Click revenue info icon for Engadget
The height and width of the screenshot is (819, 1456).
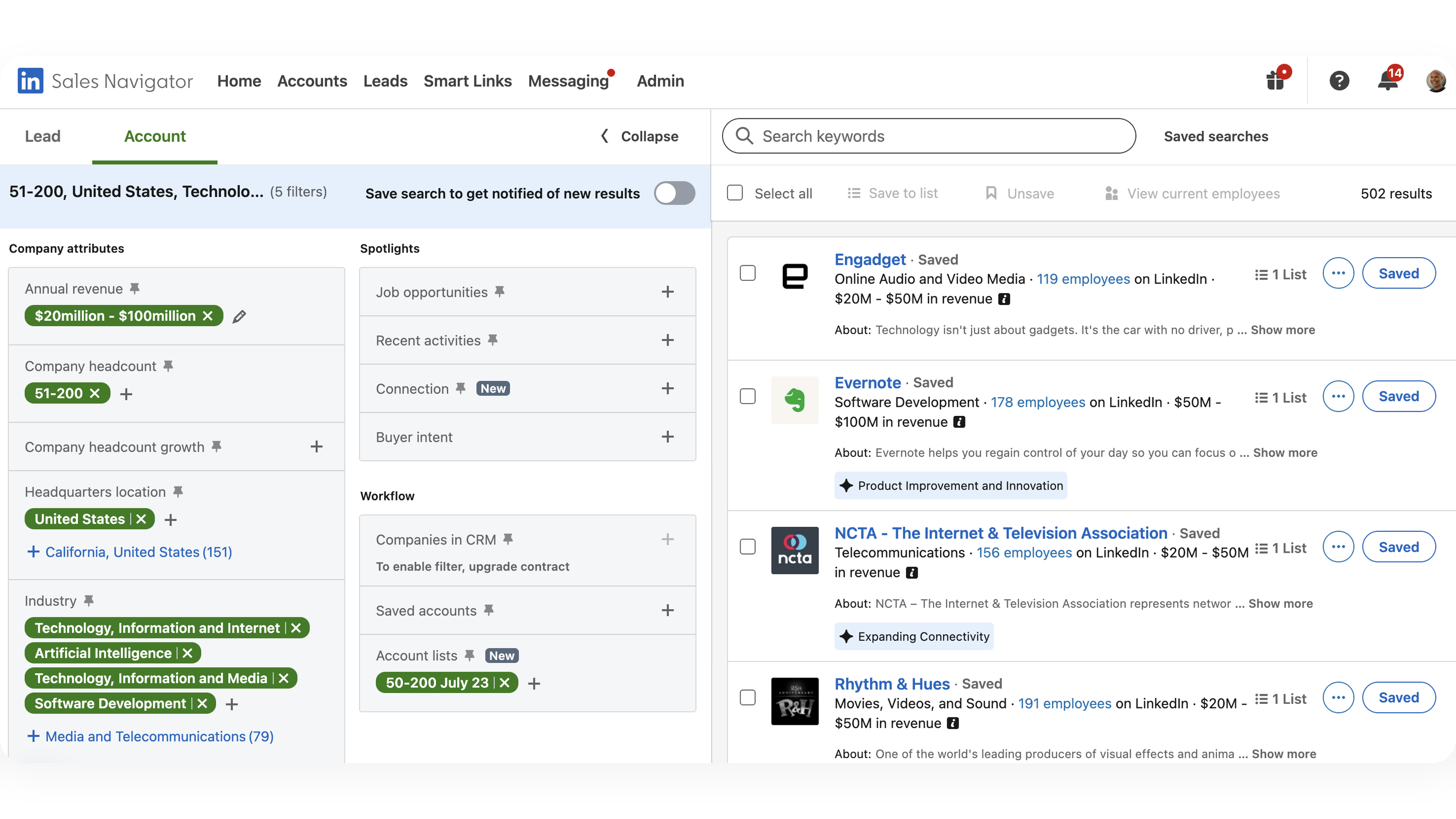pos(1004,299)
